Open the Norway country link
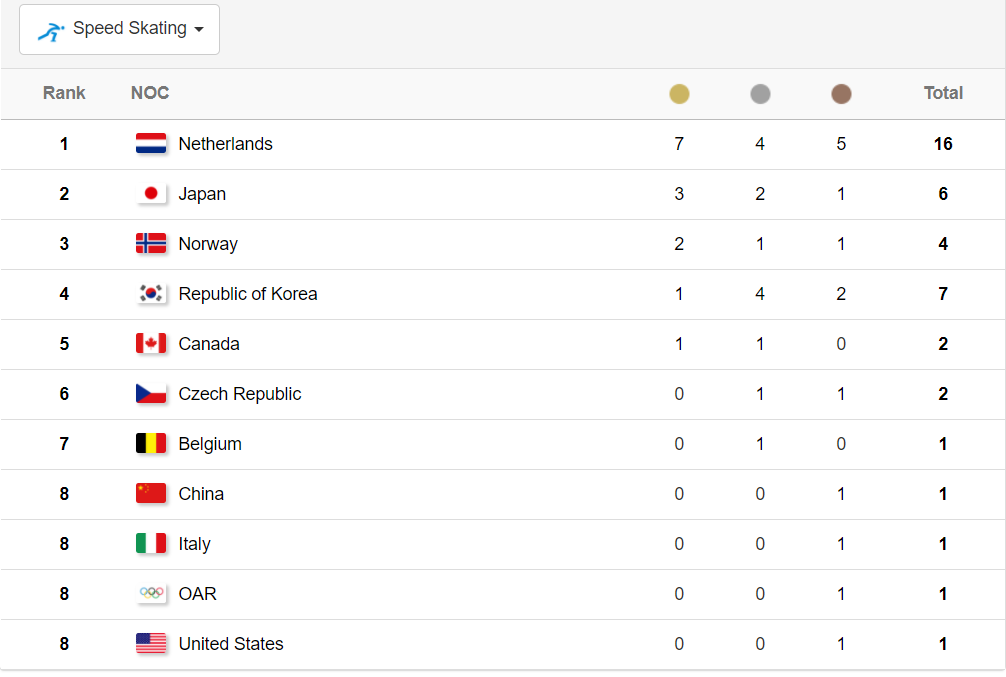Image resolution: width=1006 pixels, height=677 pixels. pos(208,244)
